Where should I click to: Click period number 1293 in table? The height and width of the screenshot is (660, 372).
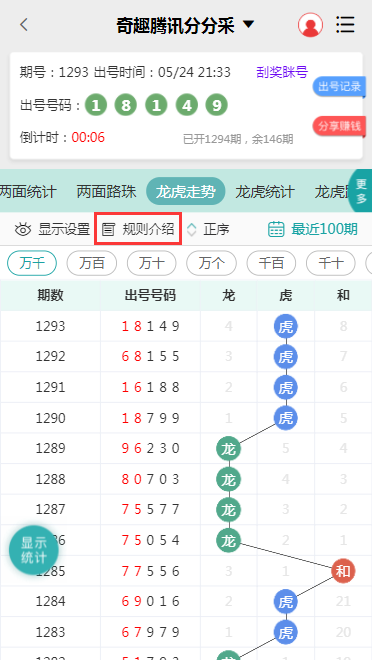(50, 326)
